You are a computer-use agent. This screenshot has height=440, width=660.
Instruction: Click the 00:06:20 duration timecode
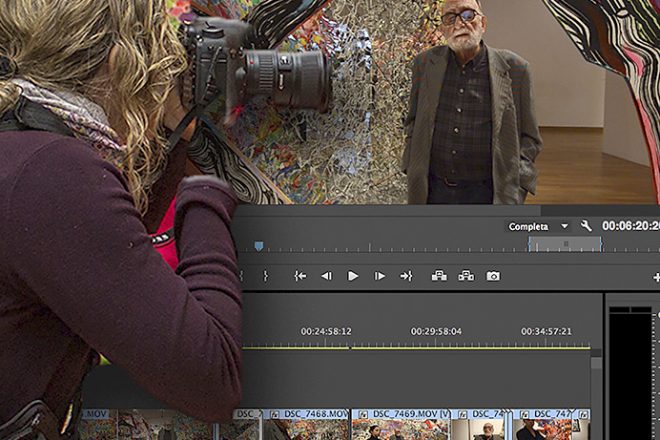coord(631,226)
